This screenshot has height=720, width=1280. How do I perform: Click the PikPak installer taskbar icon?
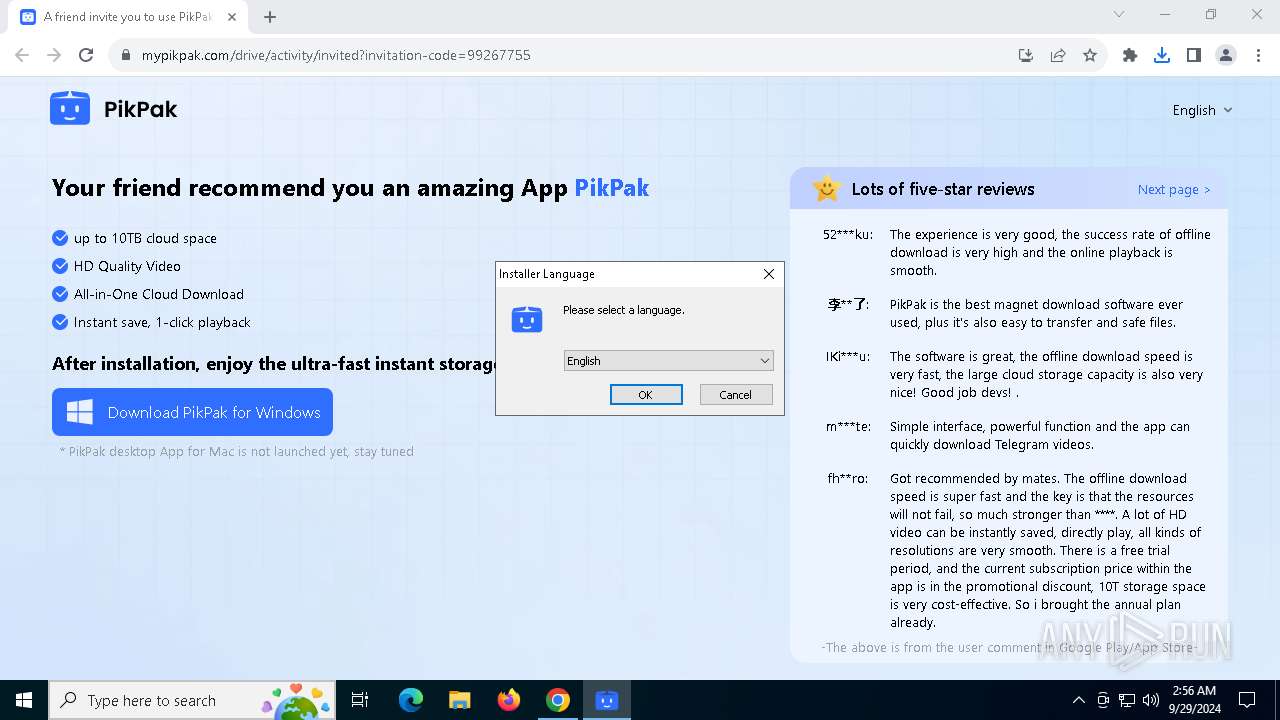pyautogui.click(x=607, y=700)
